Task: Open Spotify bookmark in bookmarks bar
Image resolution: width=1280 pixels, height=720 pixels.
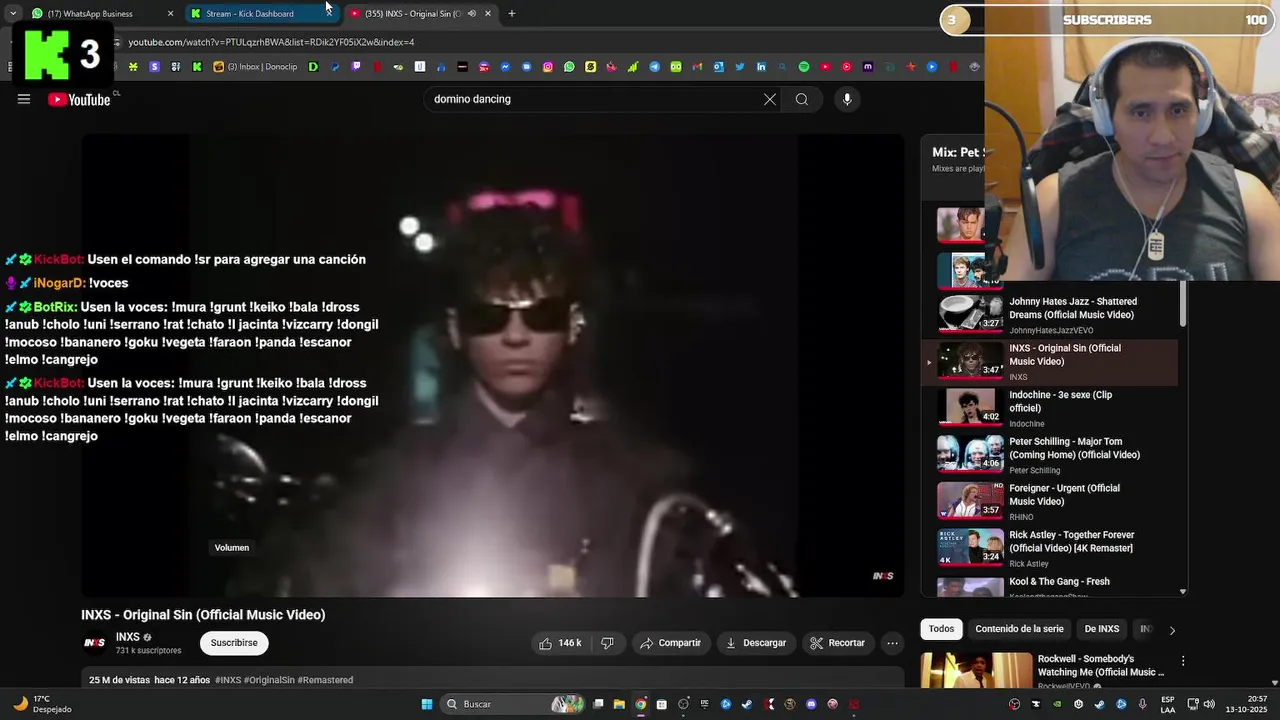Action: [x=804, y=67]
